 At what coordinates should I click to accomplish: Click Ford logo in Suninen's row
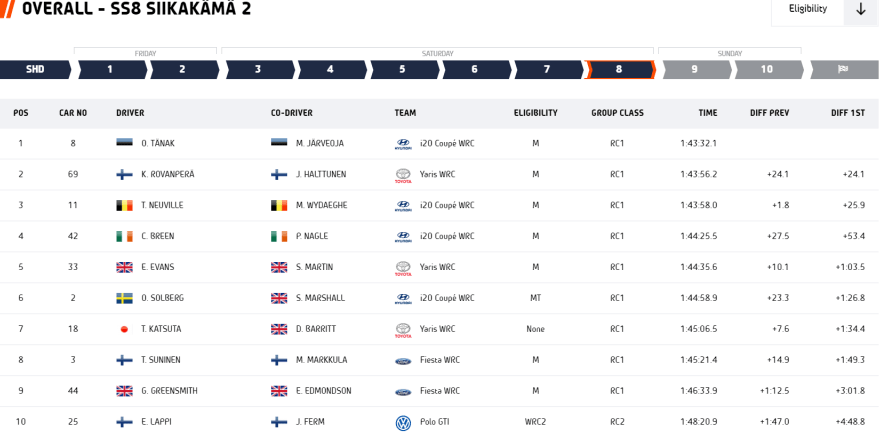click(403, 360)
